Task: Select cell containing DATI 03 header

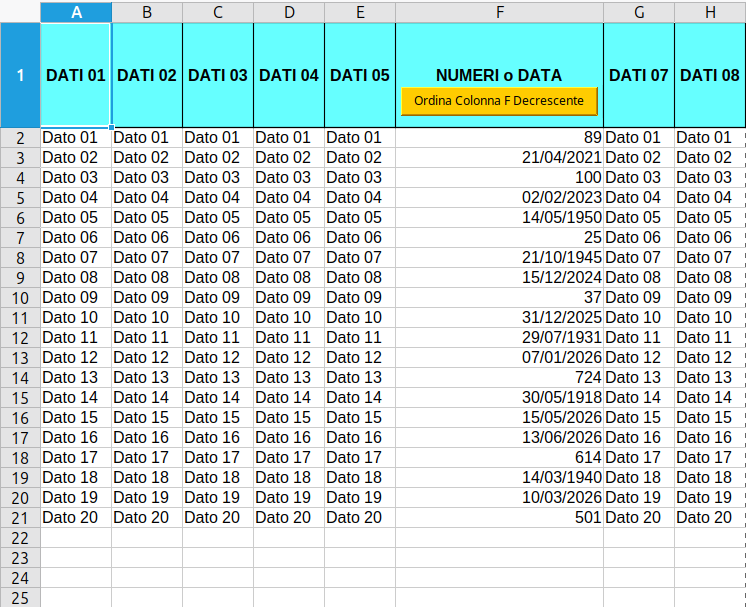Action: point(218,75)
